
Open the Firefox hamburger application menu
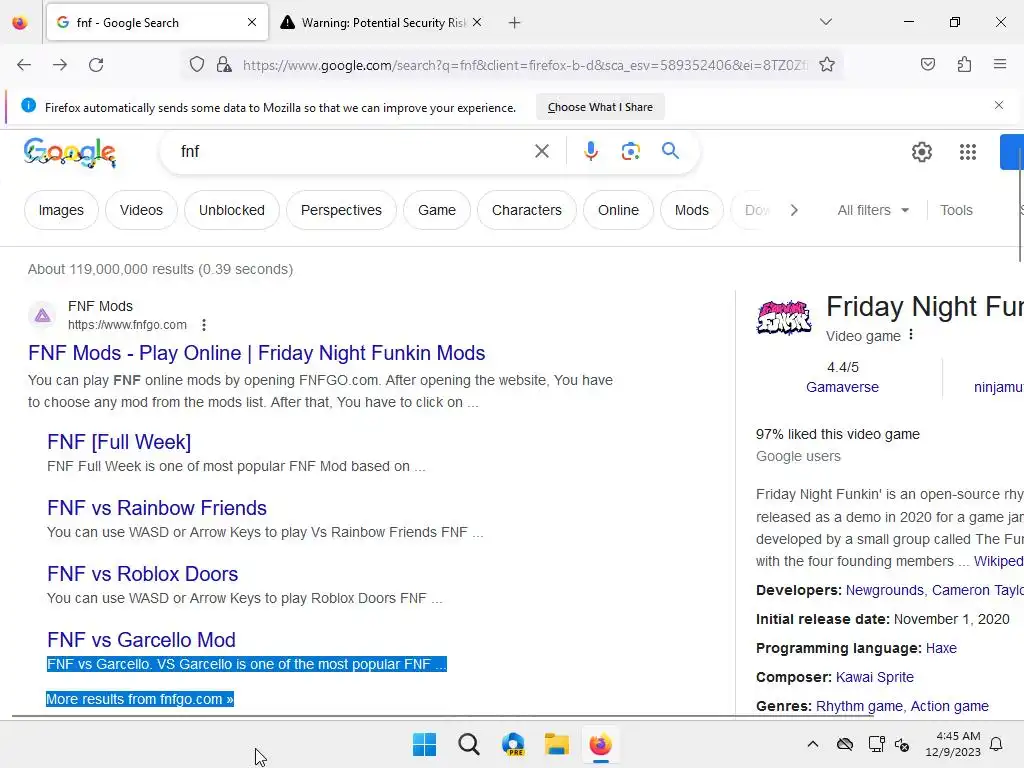1000,64
